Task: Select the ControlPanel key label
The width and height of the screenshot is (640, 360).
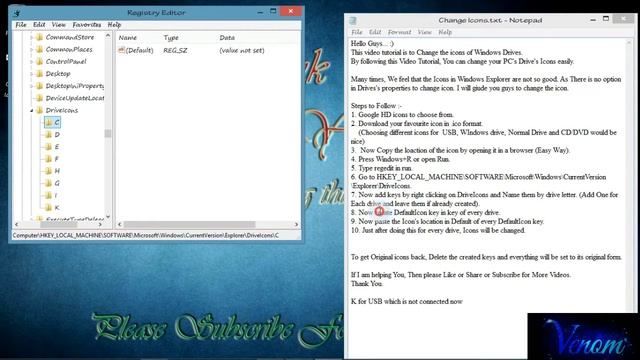Action: click(x=66, y=62)
